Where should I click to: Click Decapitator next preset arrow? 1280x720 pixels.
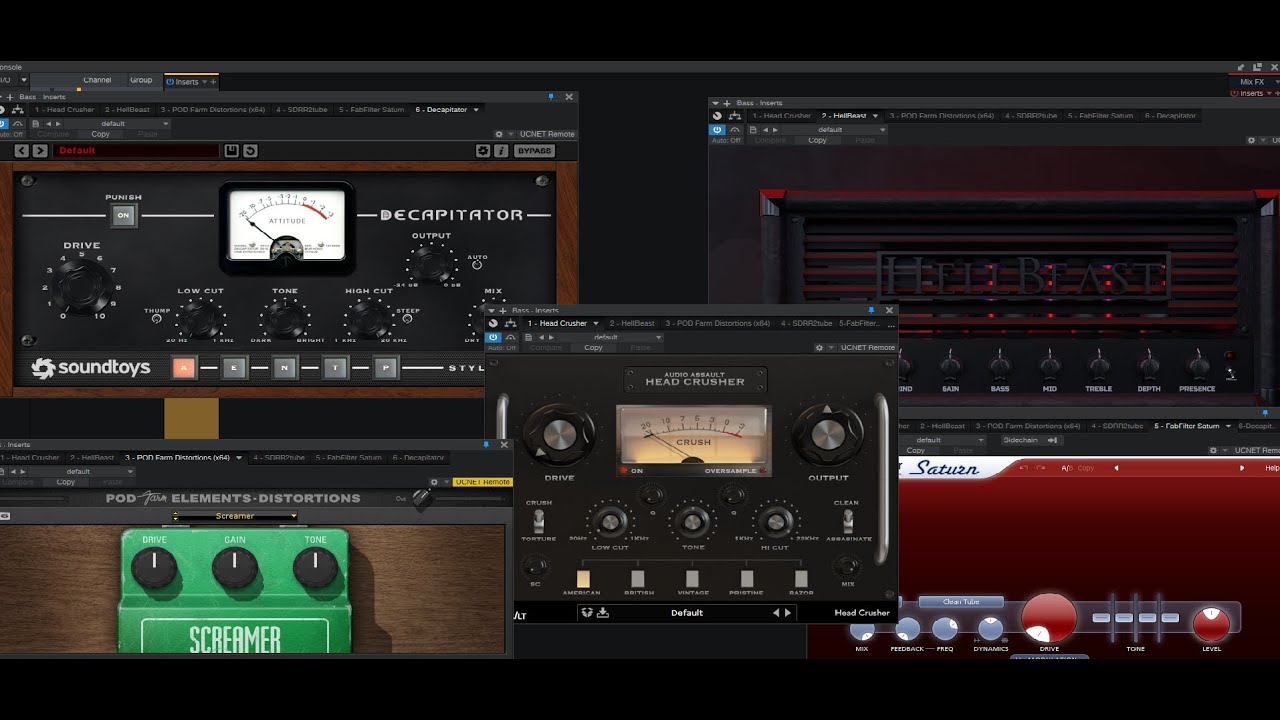coord(40,151)
